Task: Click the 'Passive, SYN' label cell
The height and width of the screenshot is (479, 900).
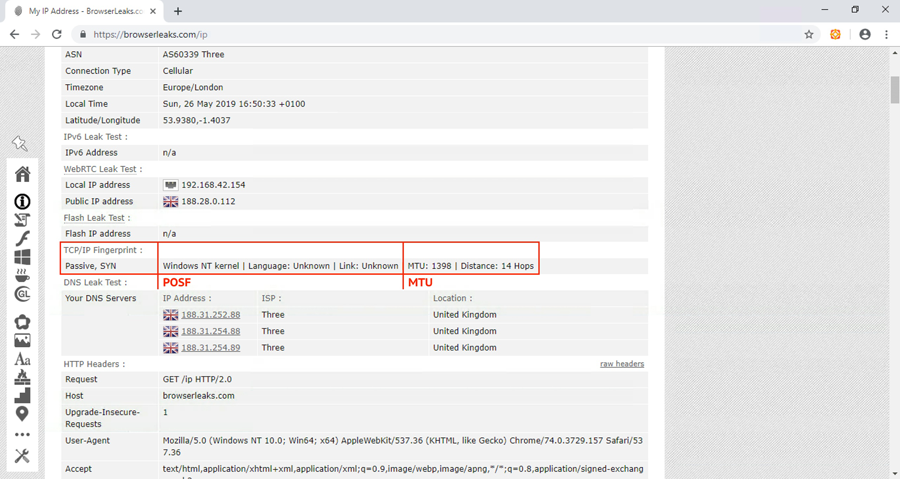Action: pyautogui.click(x=91, y=266)
